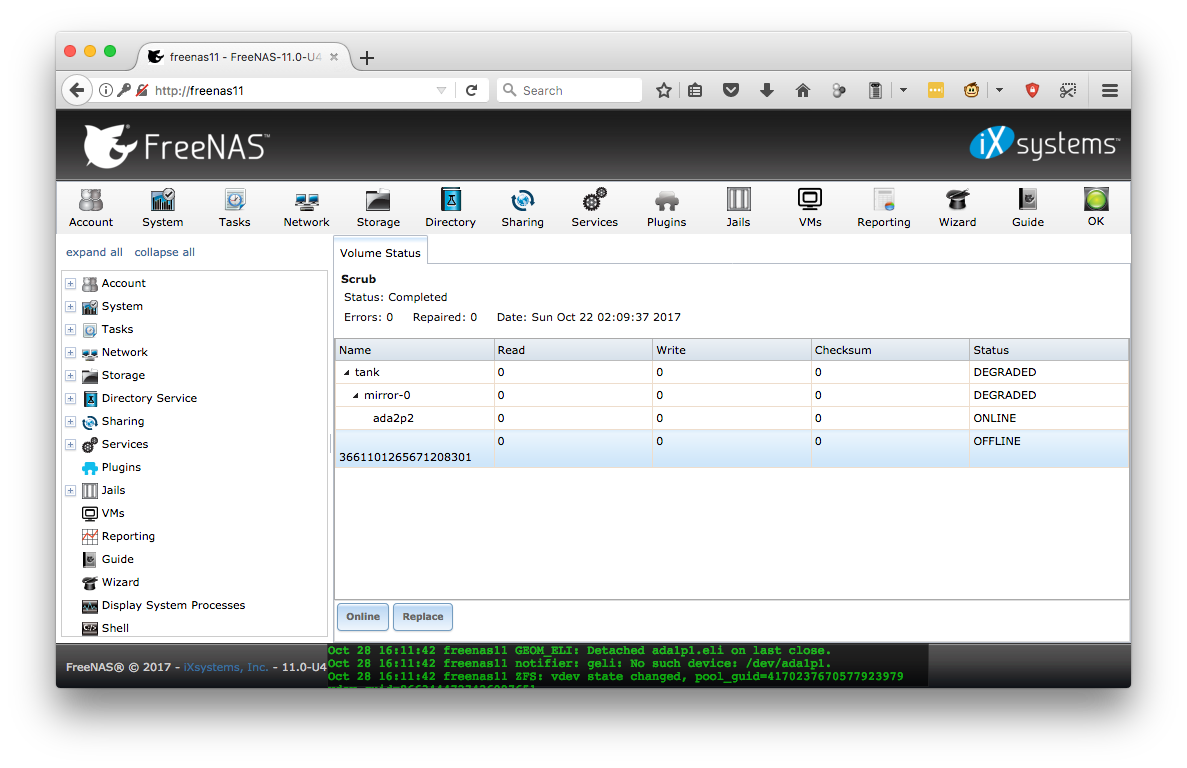
Task: Click the expand all link
Action: click(94, 252)
